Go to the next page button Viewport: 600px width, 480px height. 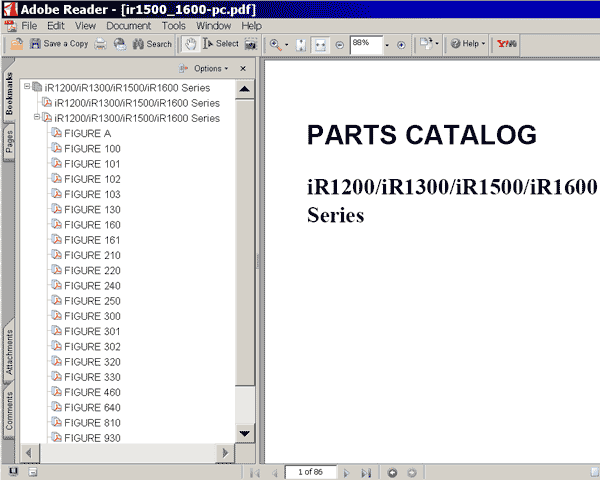346,473
